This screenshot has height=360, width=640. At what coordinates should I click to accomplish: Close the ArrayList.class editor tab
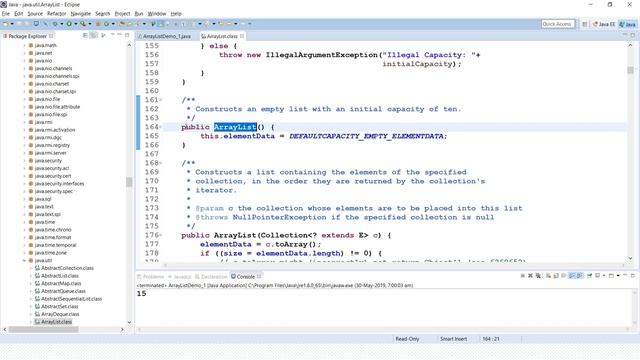click(242, 36)
